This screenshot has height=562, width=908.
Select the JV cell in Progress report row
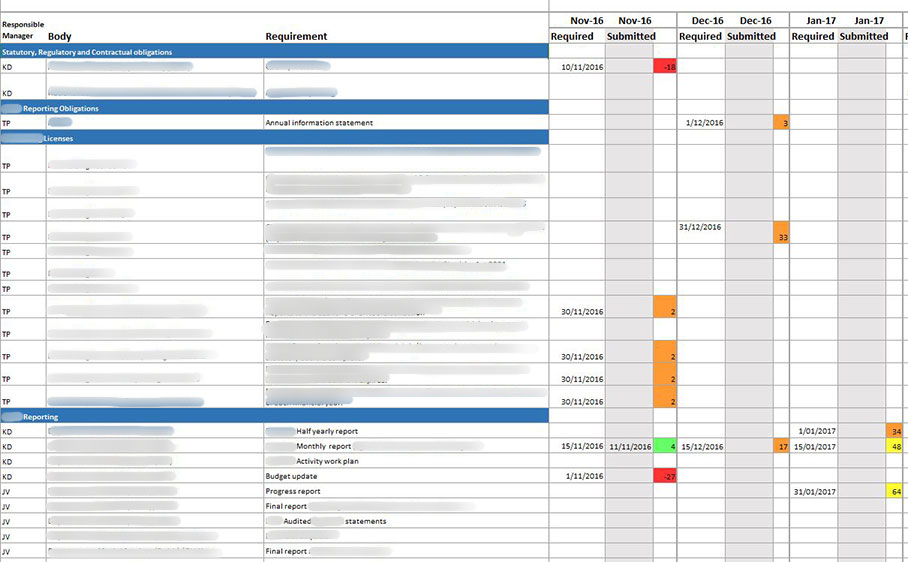(x=23, y=491)
